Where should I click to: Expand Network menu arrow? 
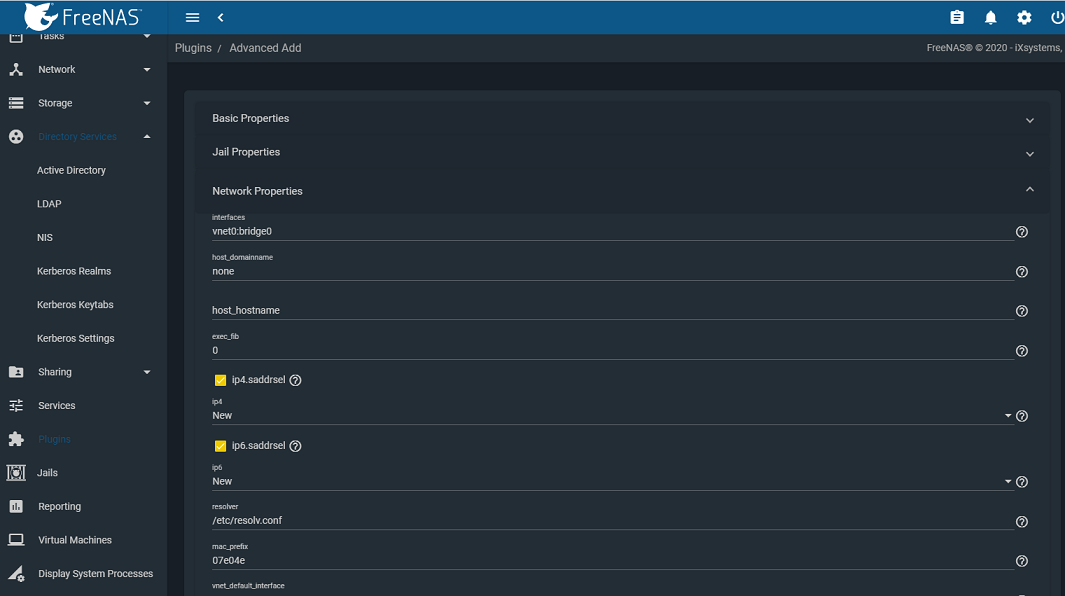point(147,69)
